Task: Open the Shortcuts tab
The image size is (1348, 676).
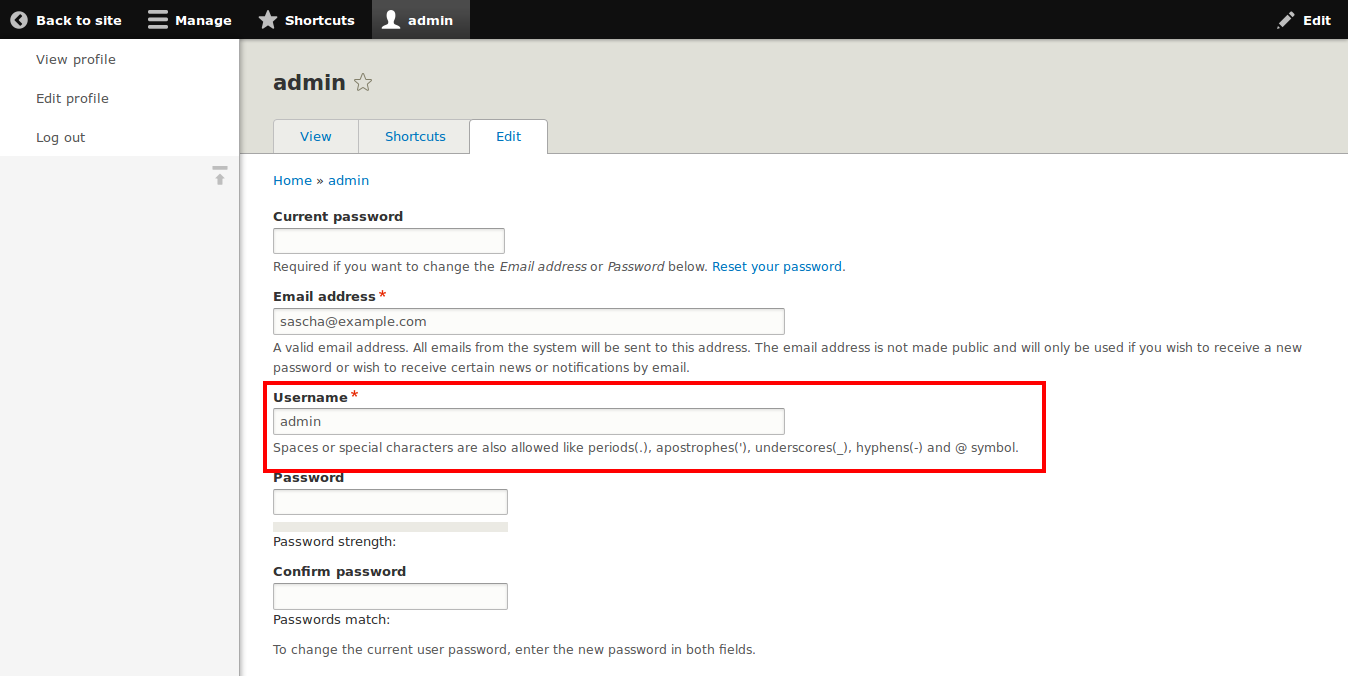Action: tap(414, 136)
